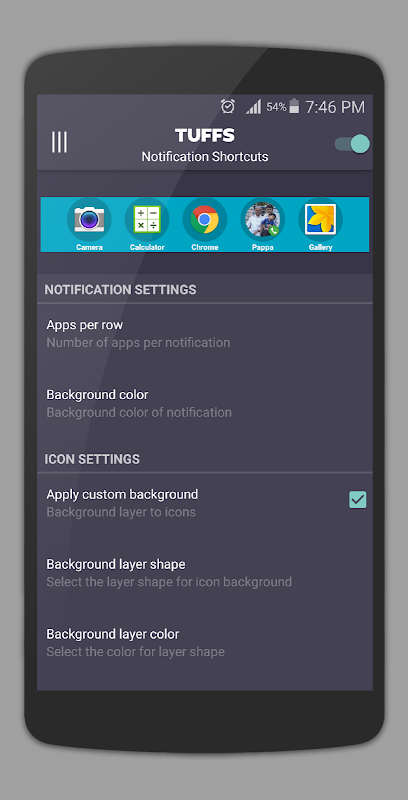This screenshot has height=800, width=408.
Task: Open Background layer color setting
Action: (205, 643)
